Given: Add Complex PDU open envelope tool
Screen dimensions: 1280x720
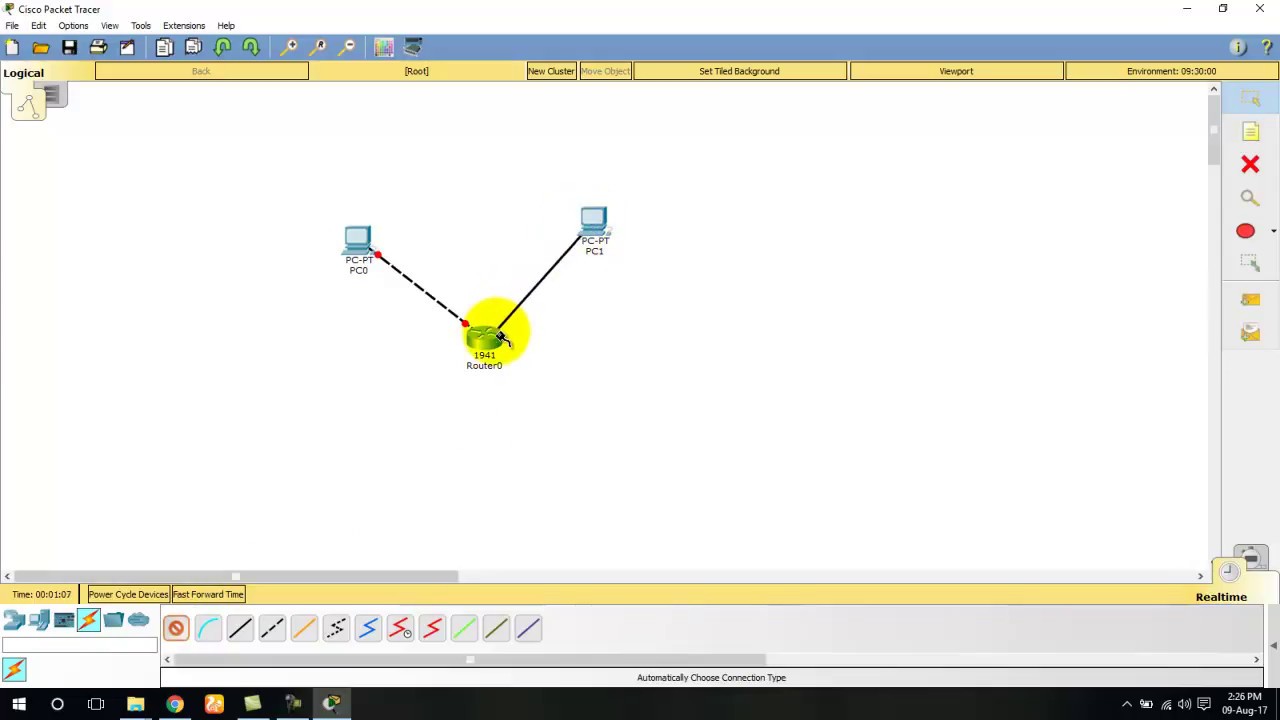Looking at the screenshot, I should (x=1250, y=332).
